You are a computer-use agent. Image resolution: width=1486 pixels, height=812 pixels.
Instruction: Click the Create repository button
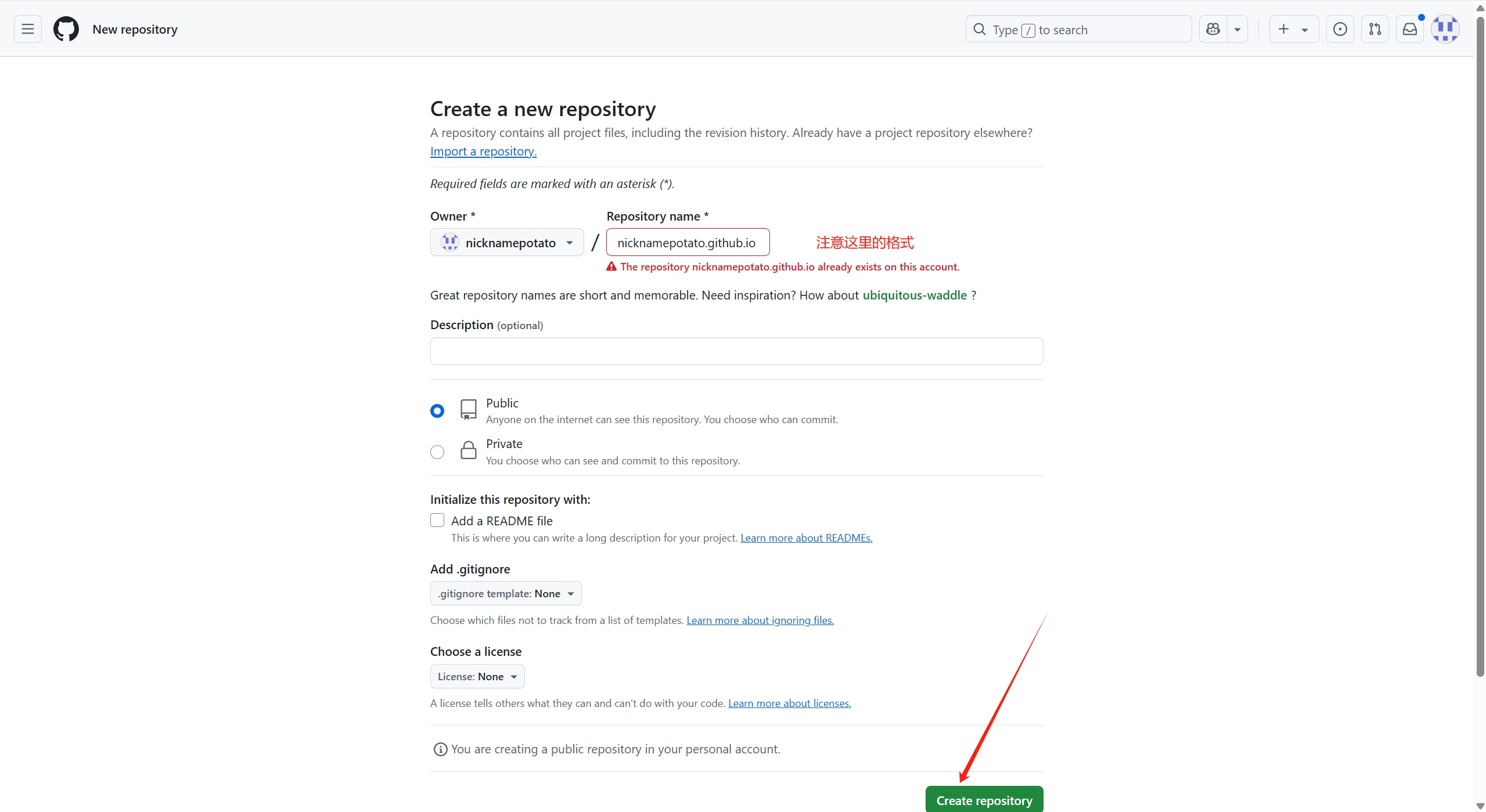tap(984, 800)
